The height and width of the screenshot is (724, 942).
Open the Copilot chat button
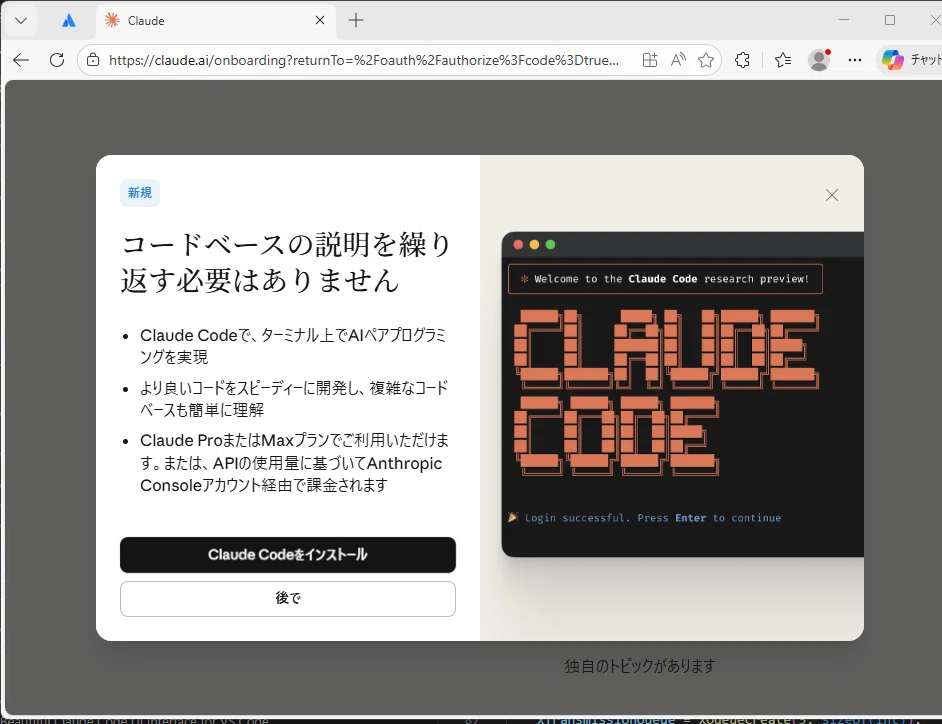[x=910, y=60]
